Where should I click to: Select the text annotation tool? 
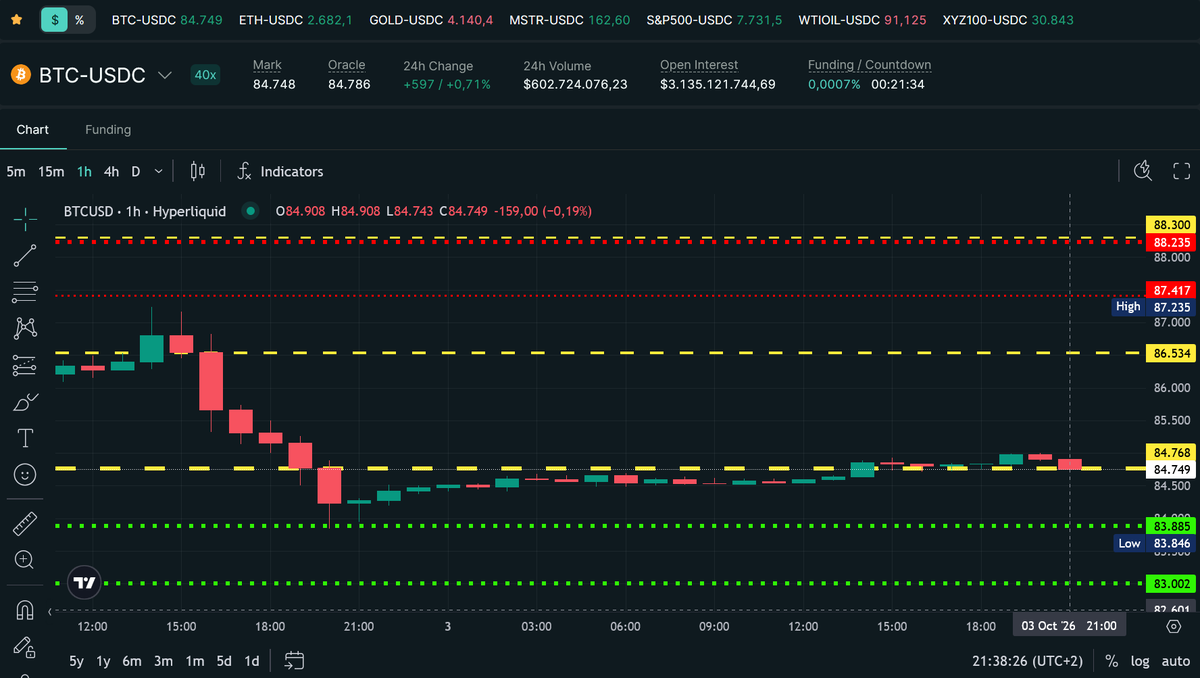click(x=25, y=438)
